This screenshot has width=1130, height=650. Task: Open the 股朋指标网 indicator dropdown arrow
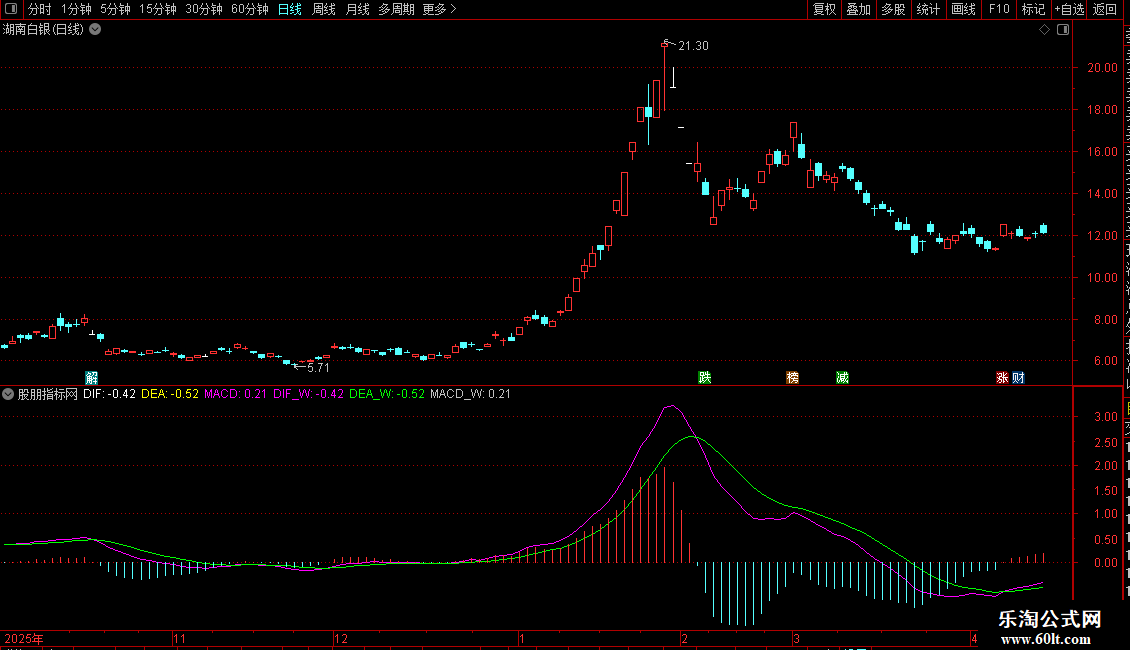pos(8,394)
